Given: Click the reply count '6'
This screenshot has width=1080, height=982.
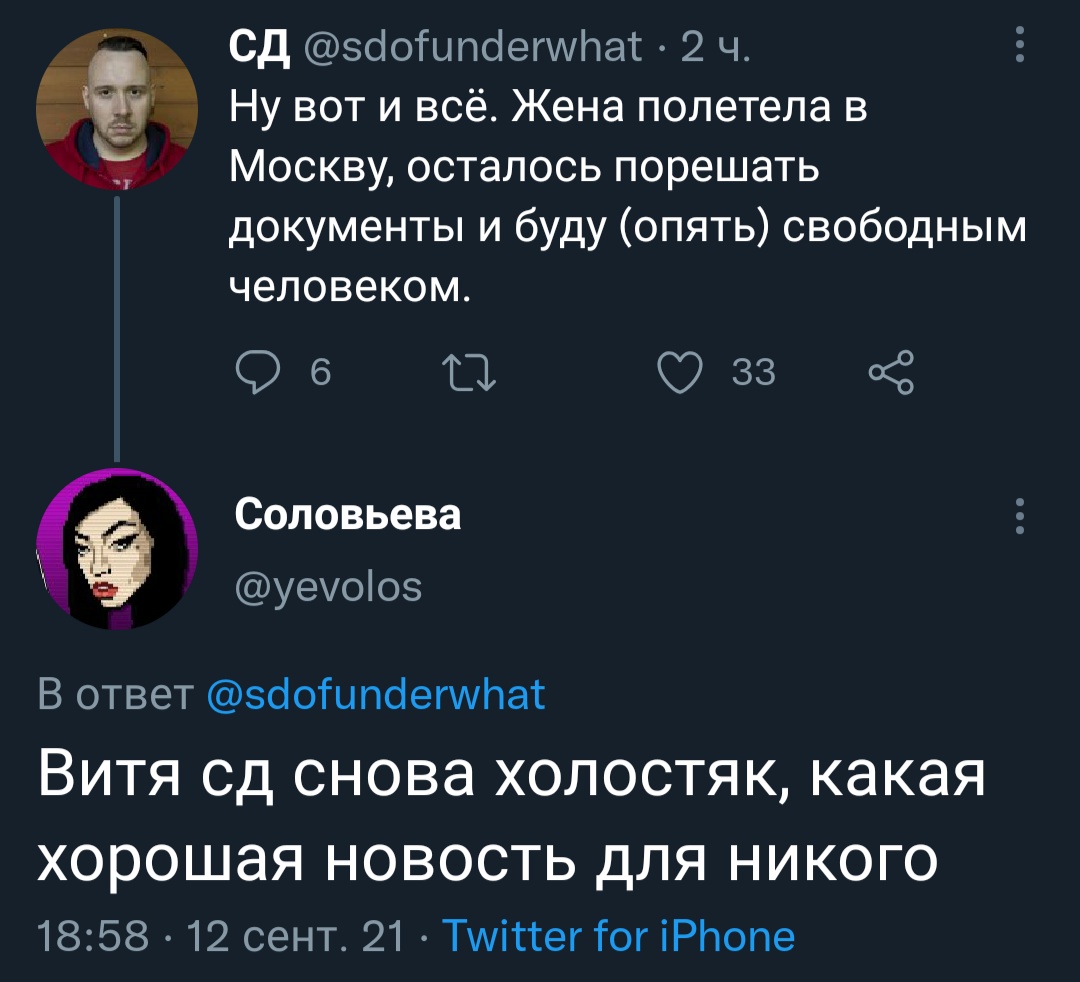Looking at the screenshot, I should pyautogui.click(x=319, y=372).
